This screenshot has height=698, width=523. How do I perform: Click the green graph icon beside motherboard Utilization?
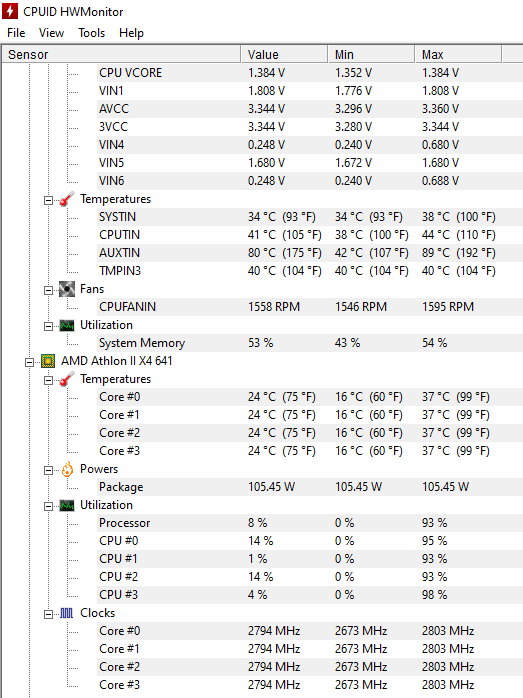click(67, 326)
